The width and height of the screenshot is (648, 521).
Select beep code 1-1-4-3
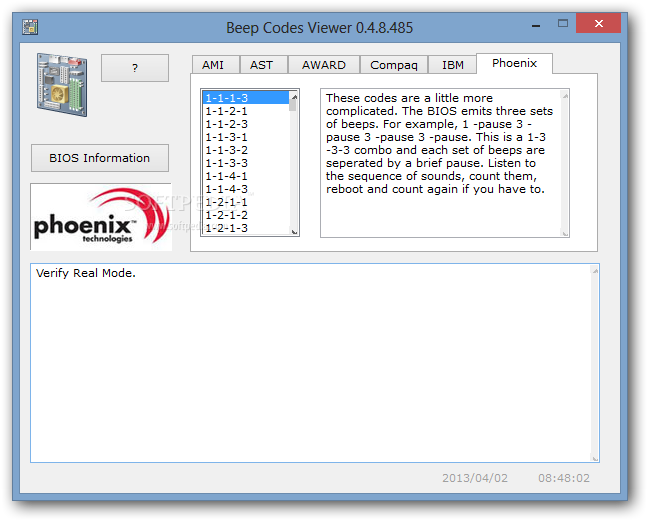click(x=246, y=189)
